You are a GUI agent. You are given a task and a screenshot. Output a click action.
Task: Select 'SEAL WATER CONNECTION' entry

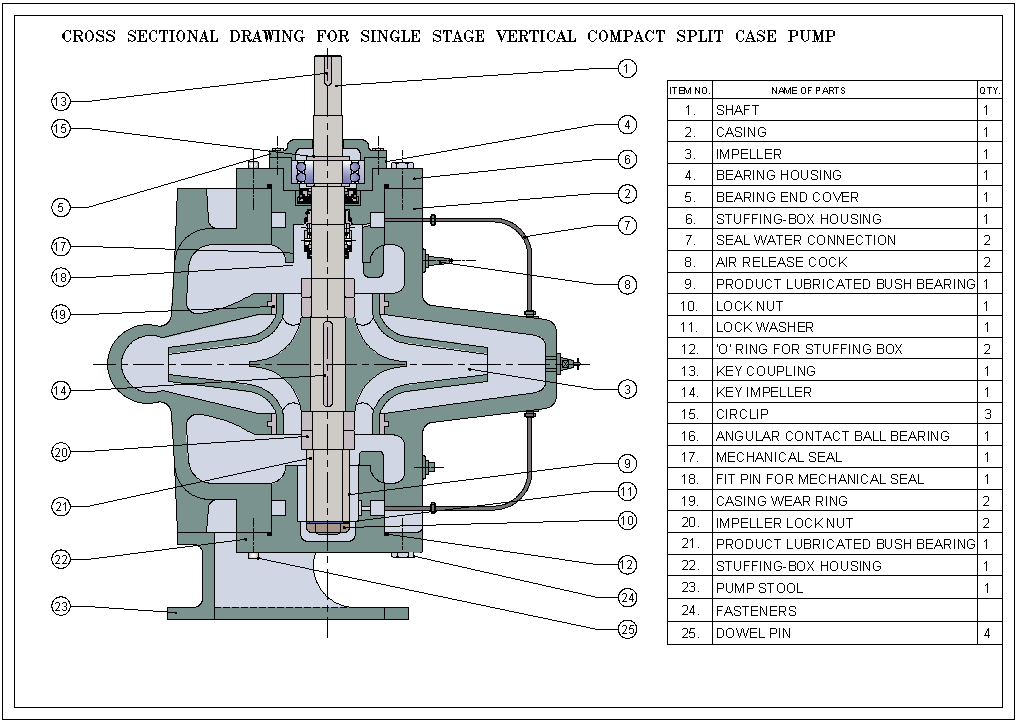click(806, 240)
